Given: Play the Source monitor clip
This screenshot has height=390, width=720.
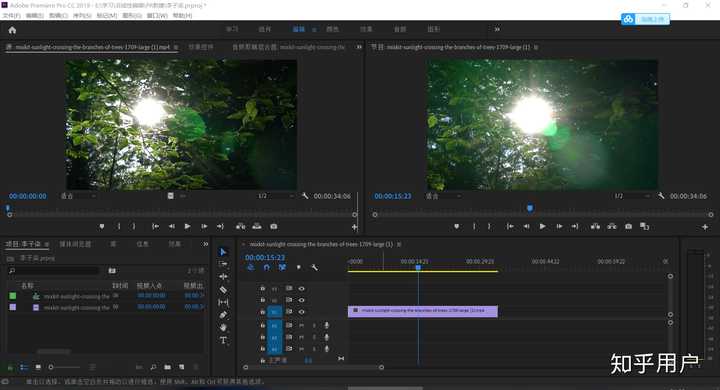Looking at the screenshot, I should (187, 226).
